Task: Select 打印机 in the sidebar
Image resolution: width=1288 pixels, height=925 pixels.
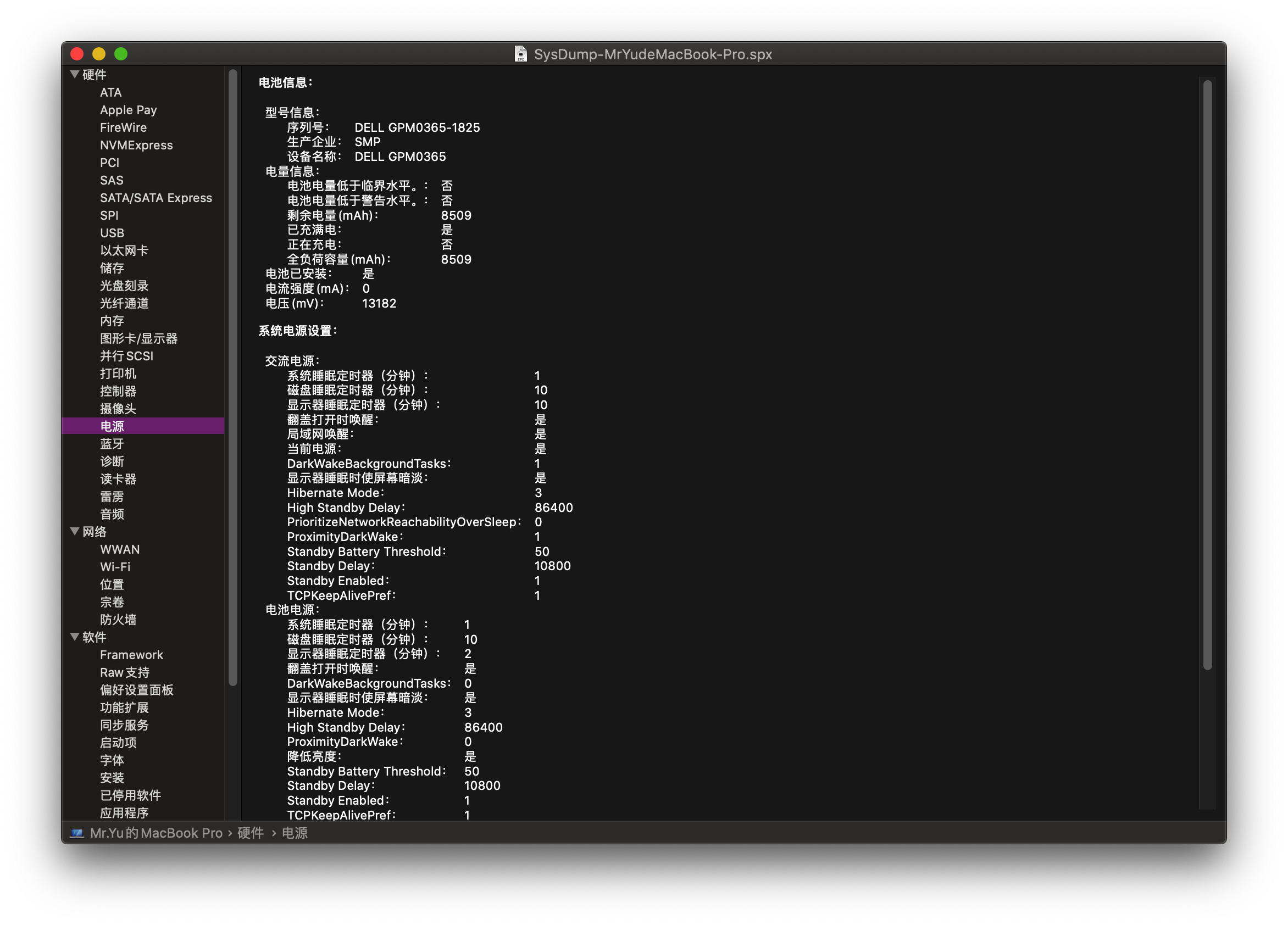Action: coord(118,374)
